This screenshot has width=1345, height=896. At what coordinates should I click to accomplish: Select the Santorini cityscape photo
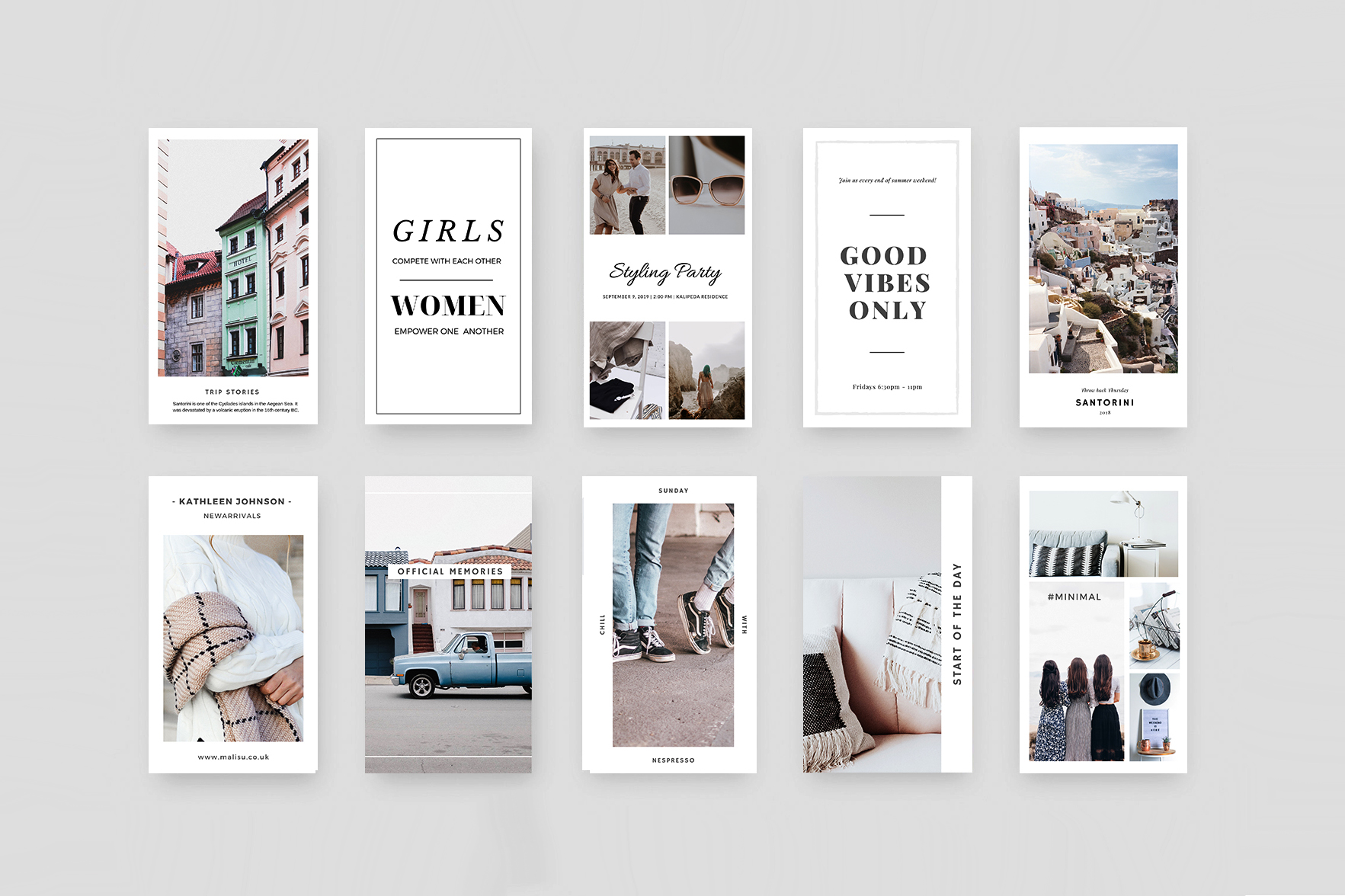[x=1103, y=259]
